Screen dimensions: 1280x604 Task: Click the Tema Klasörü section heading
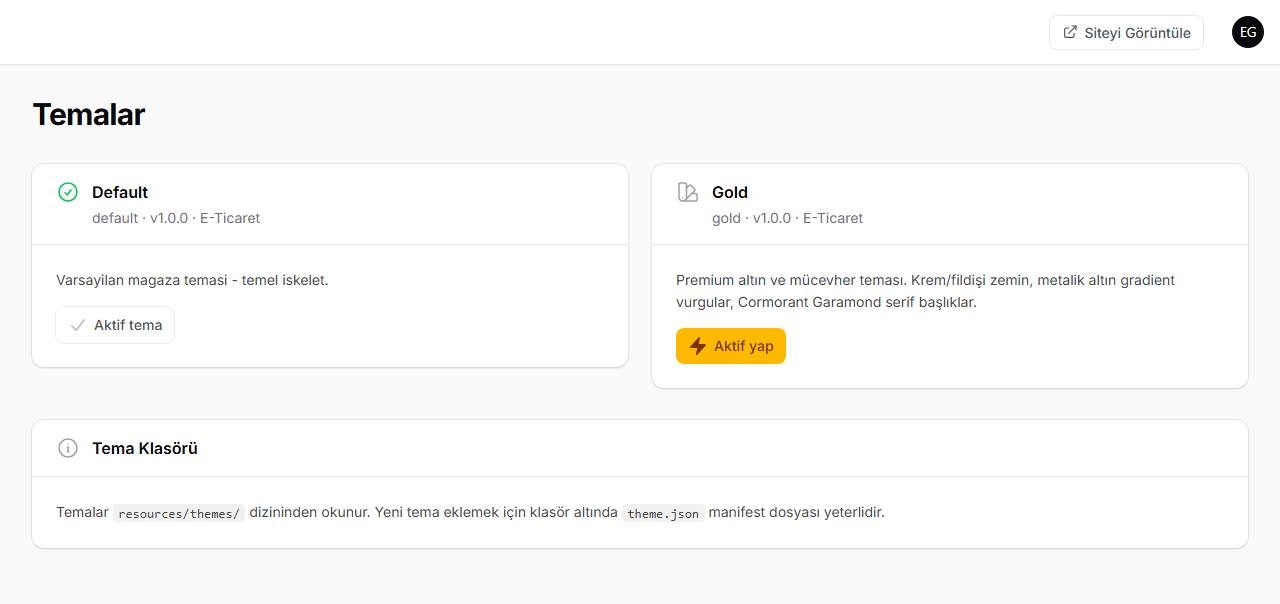click(145, 448)
